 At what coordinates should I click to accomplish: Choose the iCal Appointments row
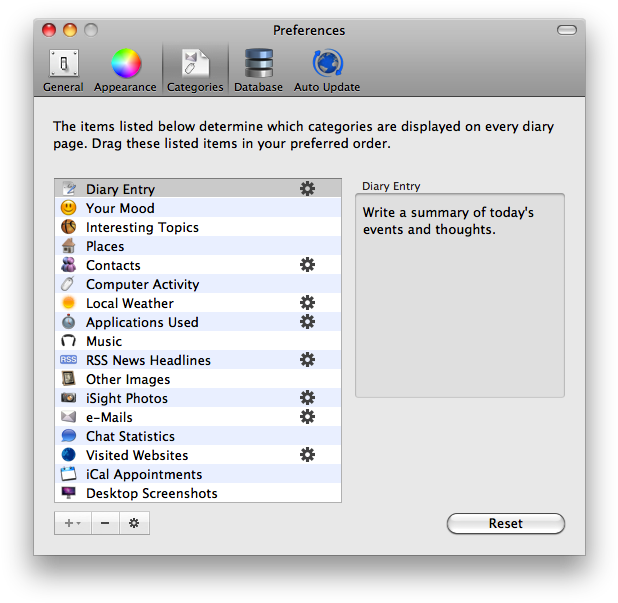[144, 474]
